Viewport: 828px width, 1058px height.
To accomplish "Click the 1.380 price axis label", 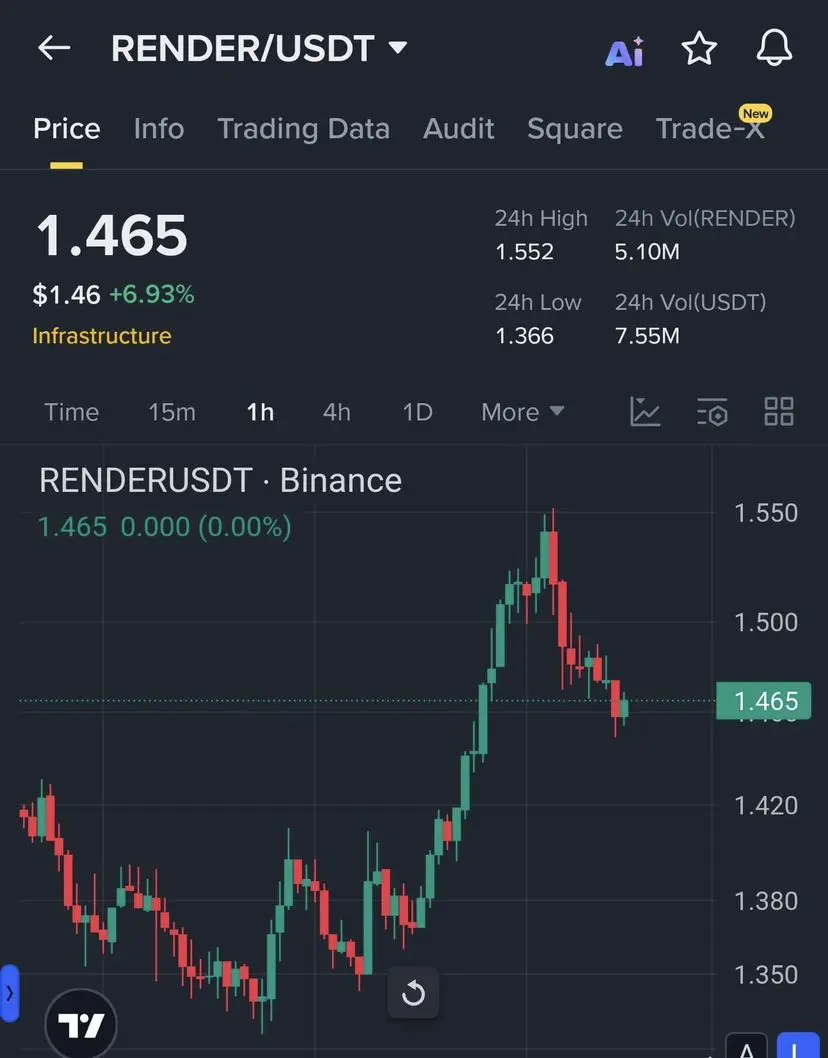I will (x=766, y=901).
